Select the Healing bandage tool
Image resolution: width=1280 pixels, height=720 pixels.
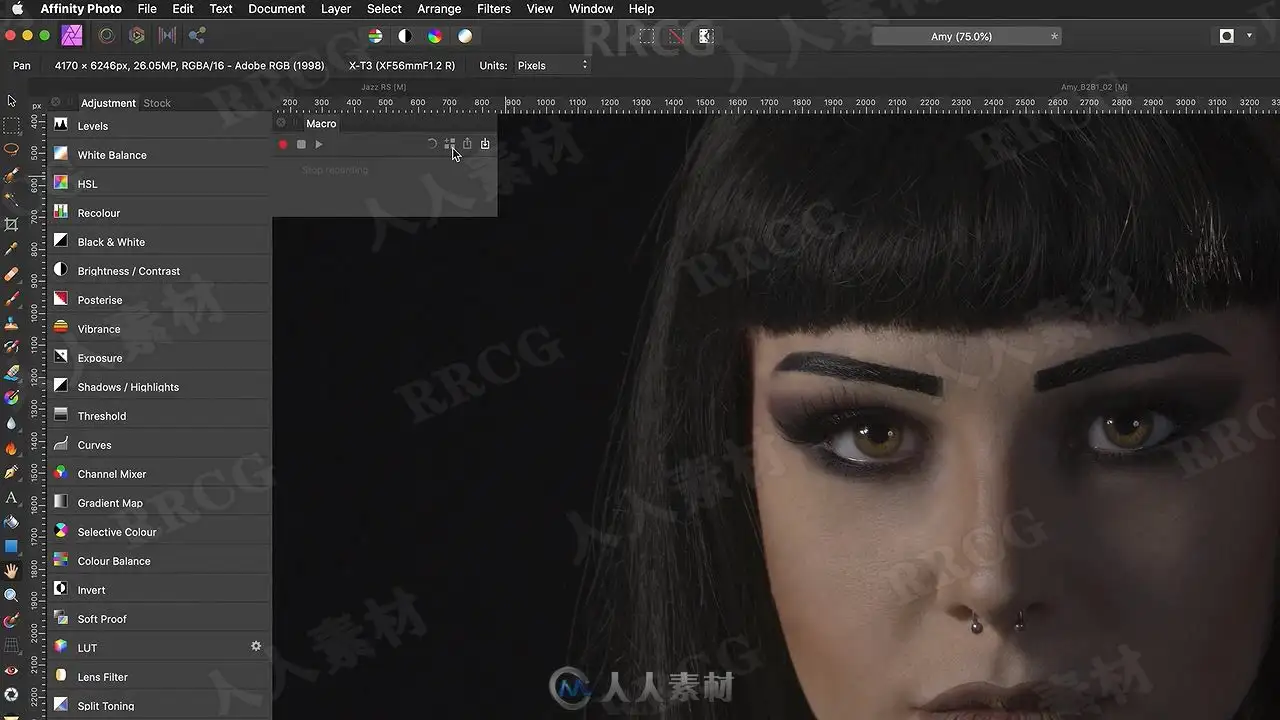coord(11,274)
